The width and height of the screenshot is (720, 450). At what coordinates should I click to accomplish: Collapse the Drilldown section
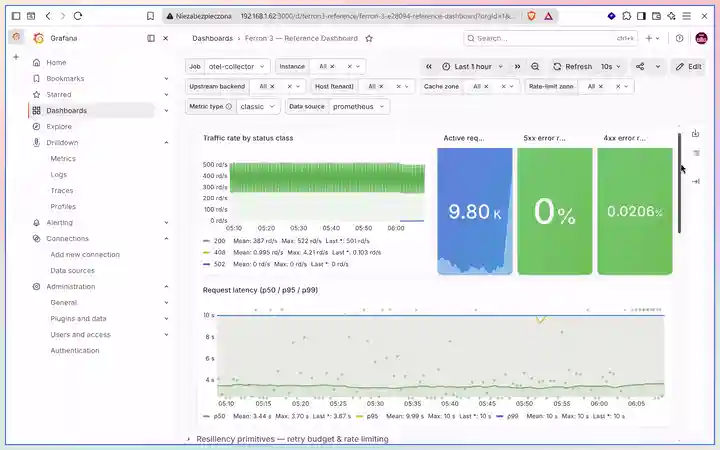point(166,143)
